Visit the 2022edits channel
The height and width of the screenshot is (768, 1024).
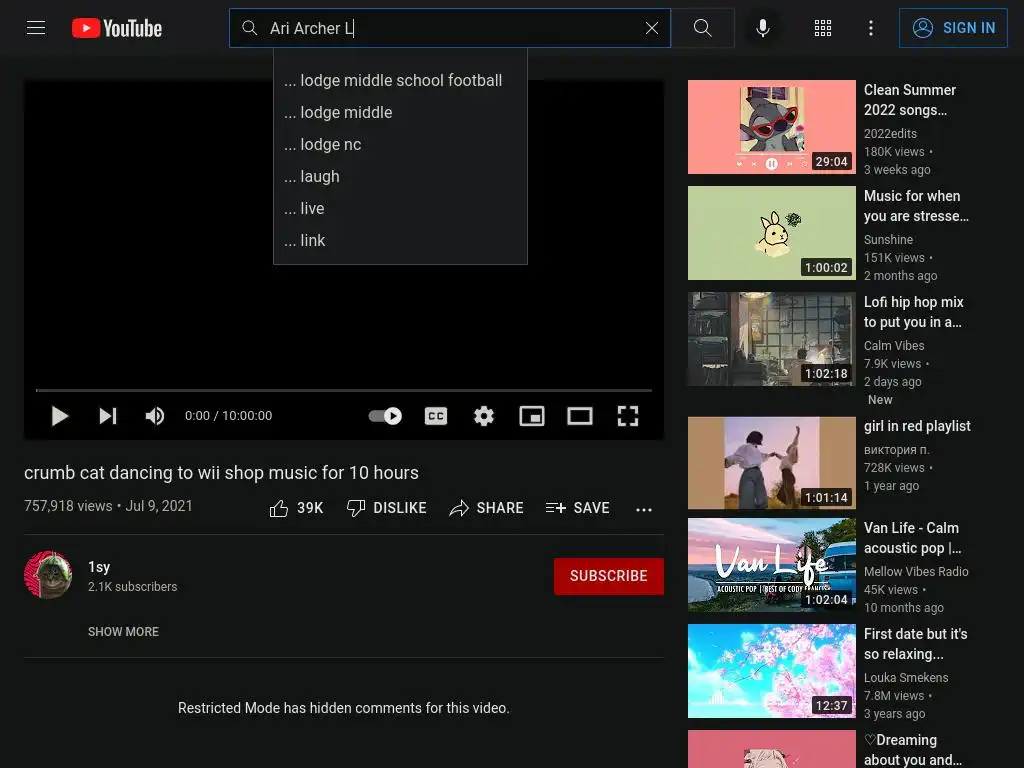point(890,133)
